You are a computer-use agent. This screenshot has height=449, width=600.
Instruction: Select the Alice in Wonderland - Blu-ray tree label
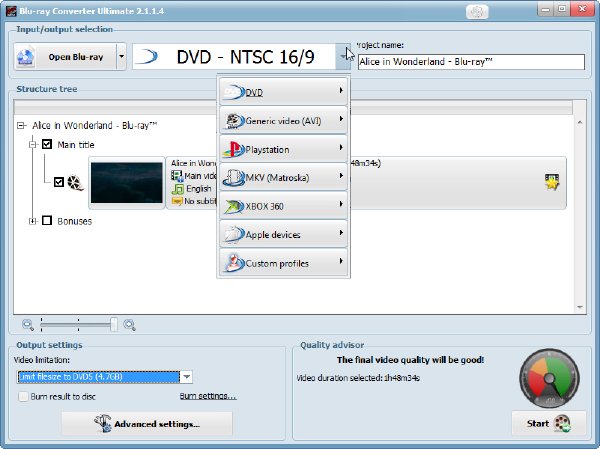[x=95, y=126]
